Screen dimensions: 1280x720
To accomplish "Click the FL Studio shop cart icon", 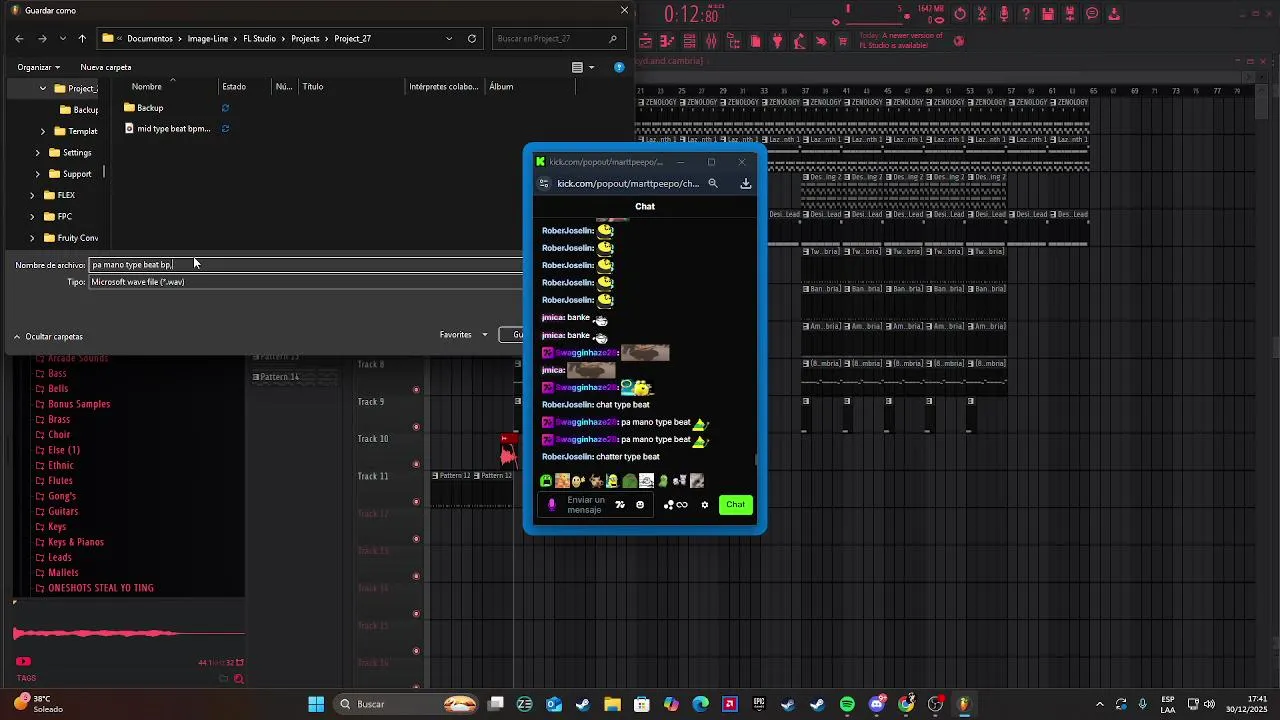I will [843, 41].
